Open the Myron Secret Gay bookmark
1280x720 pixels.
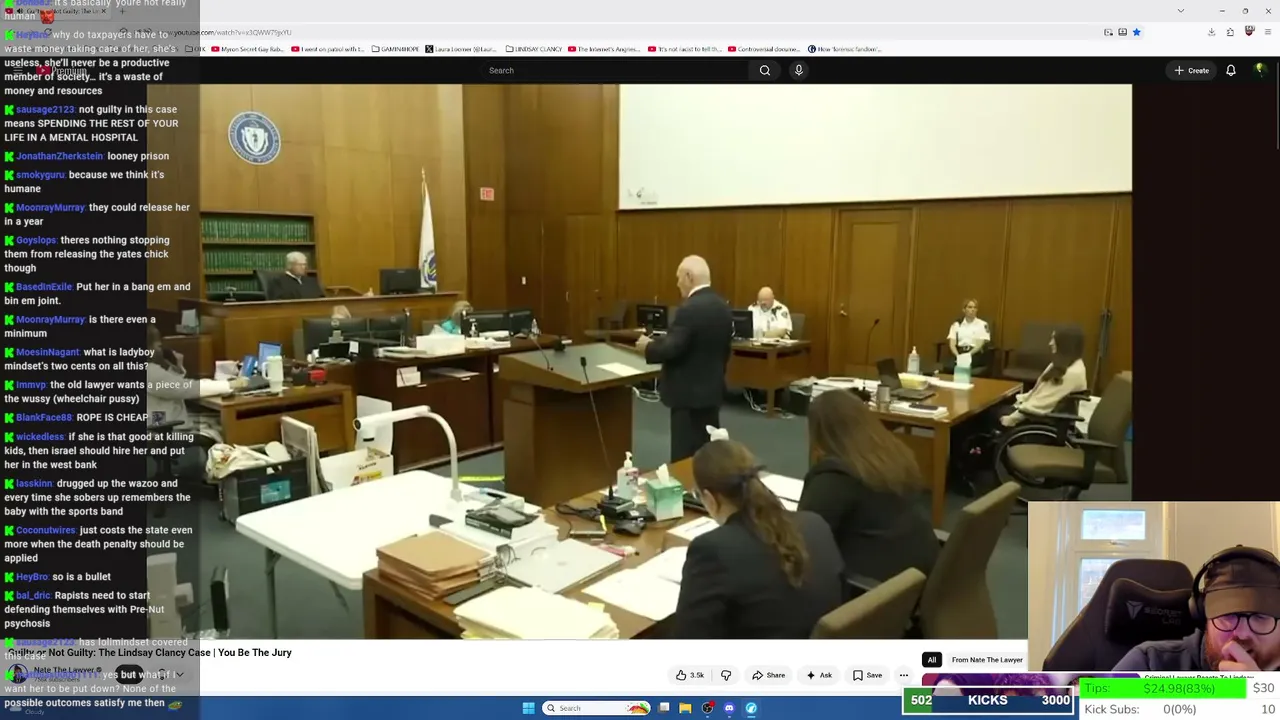click(250, 49)
